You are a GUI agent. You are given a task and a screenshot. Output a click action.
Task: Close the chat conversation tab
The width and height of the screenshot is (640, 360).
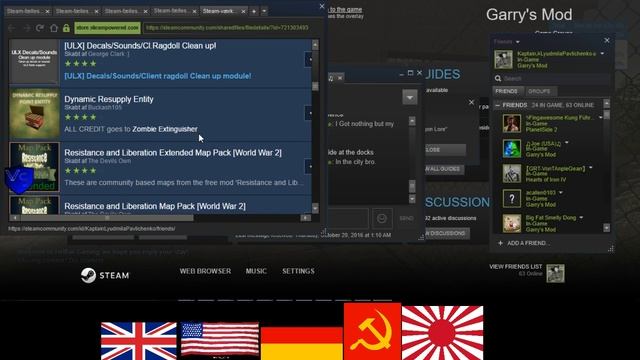point(340,77)
